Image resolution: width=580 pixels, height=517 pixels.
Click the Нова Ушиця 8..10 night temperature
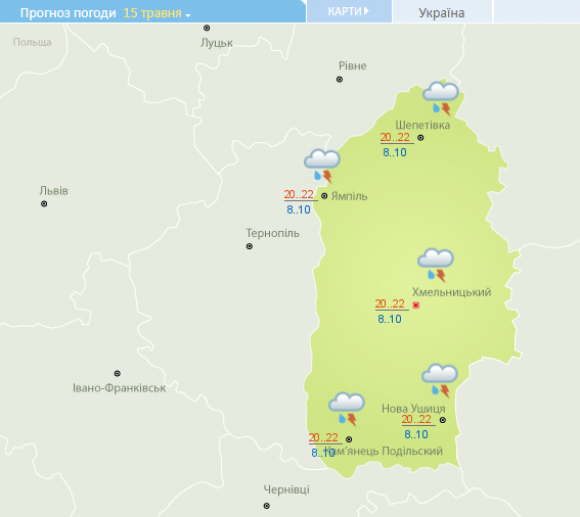[x=416, y=434]
